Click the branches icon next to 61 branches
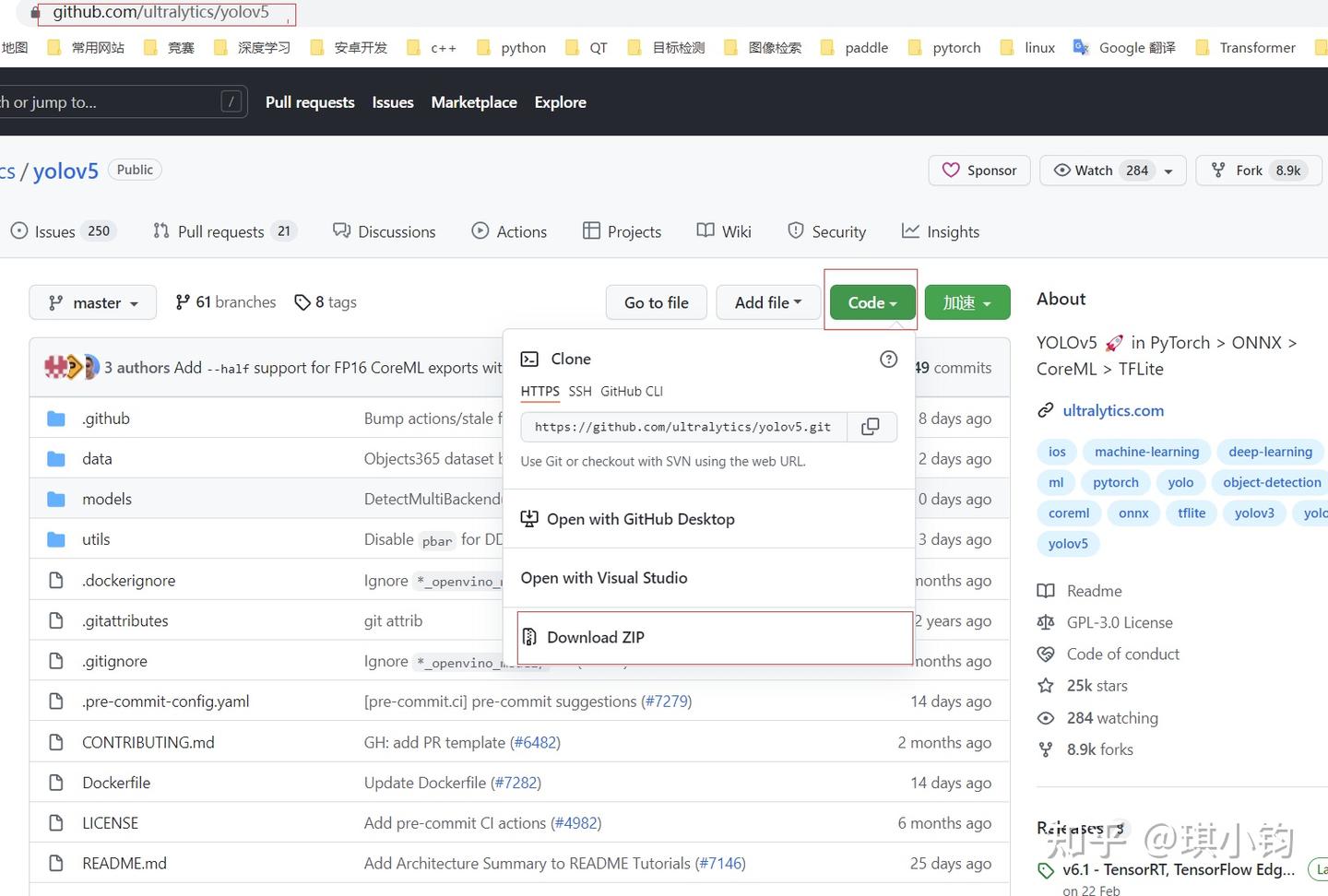Screen dimensions: 1328x896 pyautogui.click(x=183, y=302)
